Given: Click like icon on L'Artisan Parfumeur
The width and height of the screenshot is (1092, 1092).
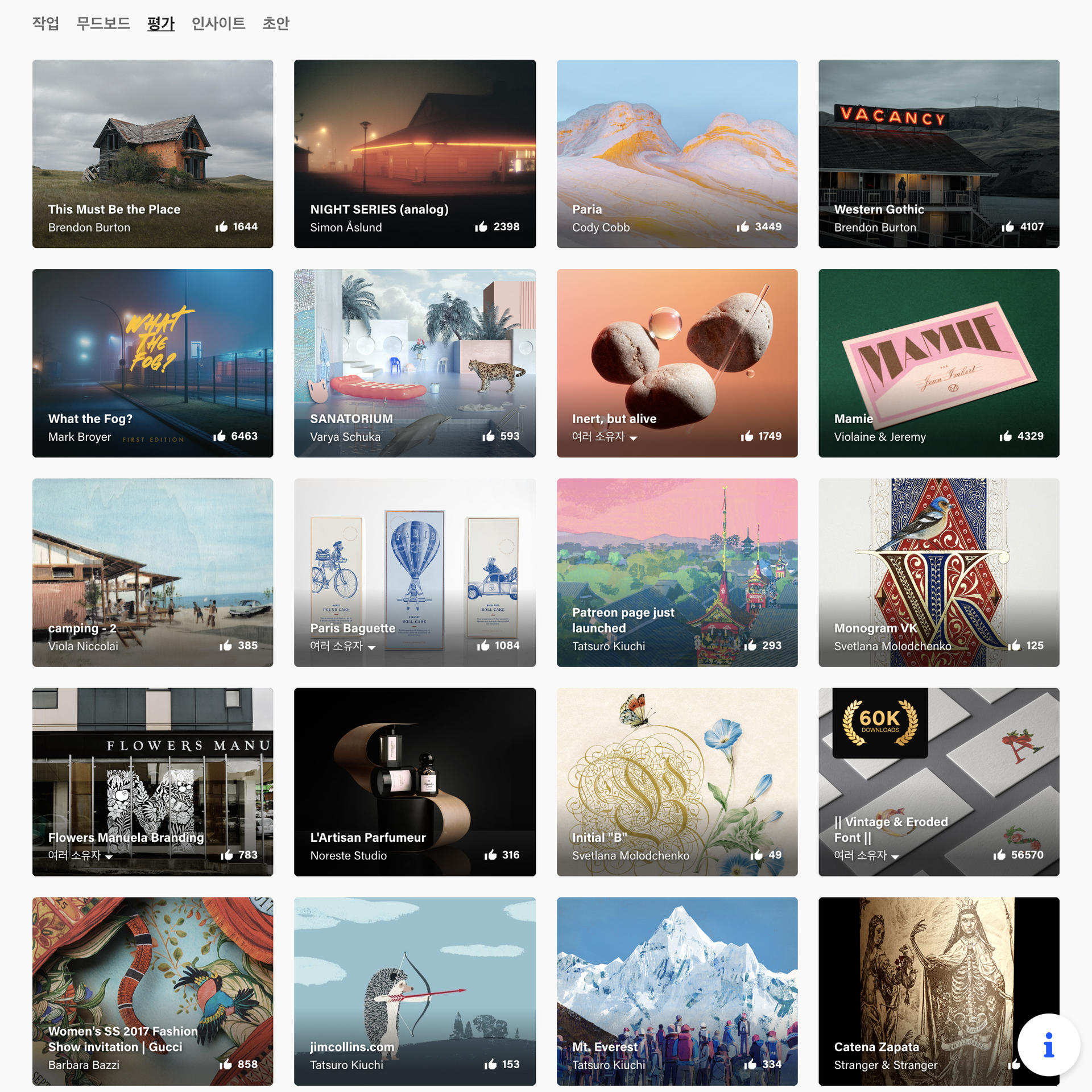Looking at the screenshot, I should tap(490, 855).
